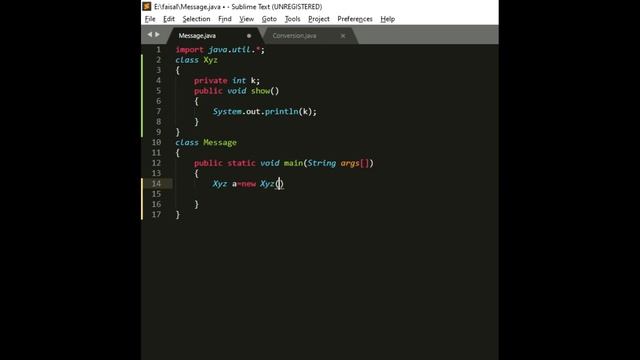Viewport: 640px width, 360px height.
Task: Open the Find menu
Action: tap(224, 19)
